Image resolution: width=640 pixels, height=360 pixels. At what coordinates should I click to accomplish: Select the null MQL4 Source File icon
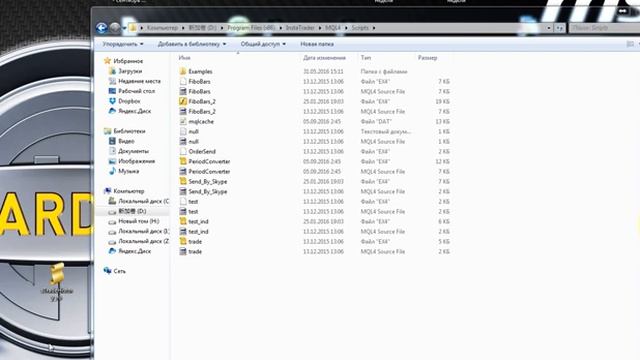pos(183,142)
